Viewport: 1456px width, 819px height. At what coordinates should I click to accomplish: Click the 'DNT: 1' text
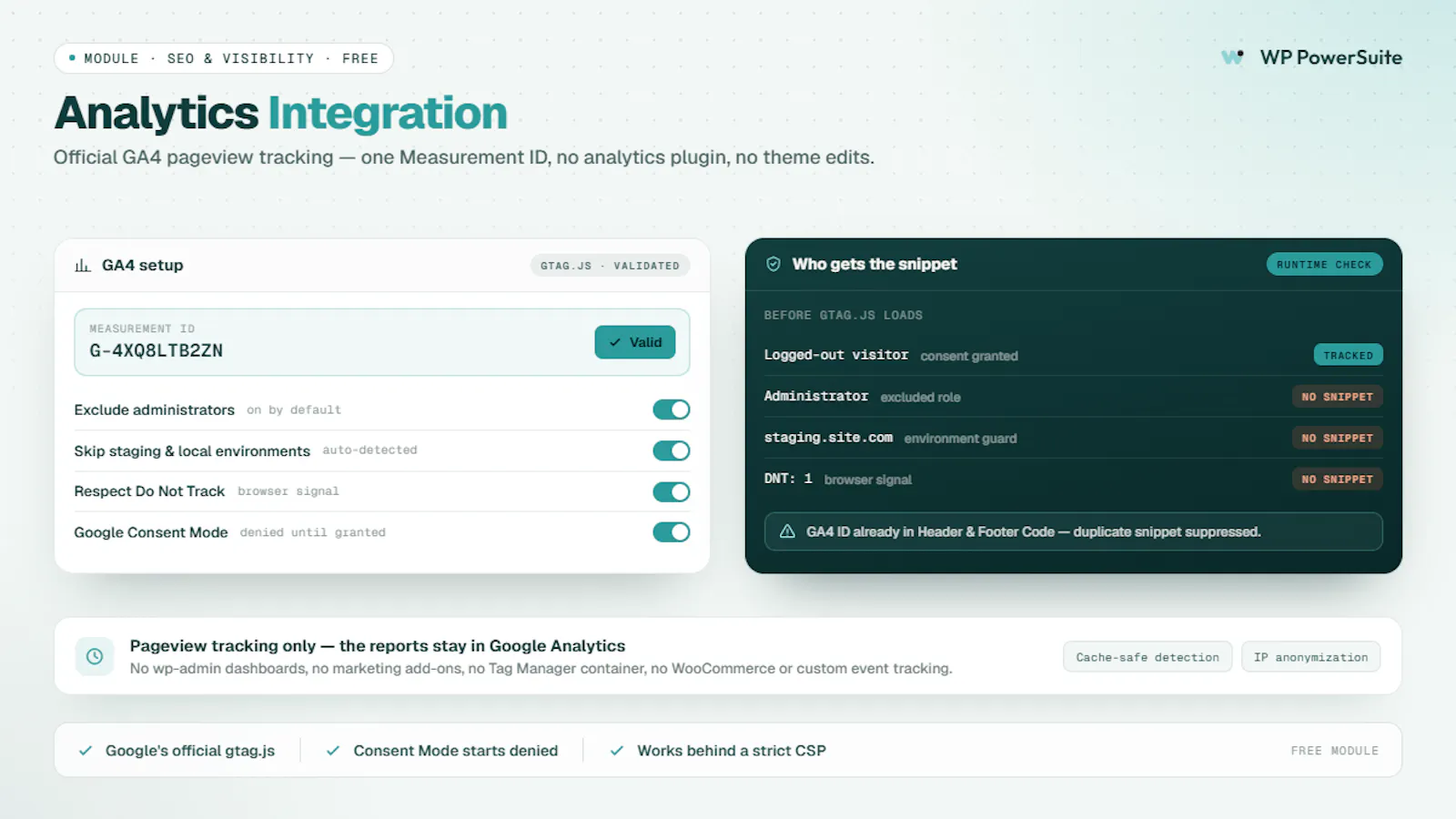click(x=788, y=479)
